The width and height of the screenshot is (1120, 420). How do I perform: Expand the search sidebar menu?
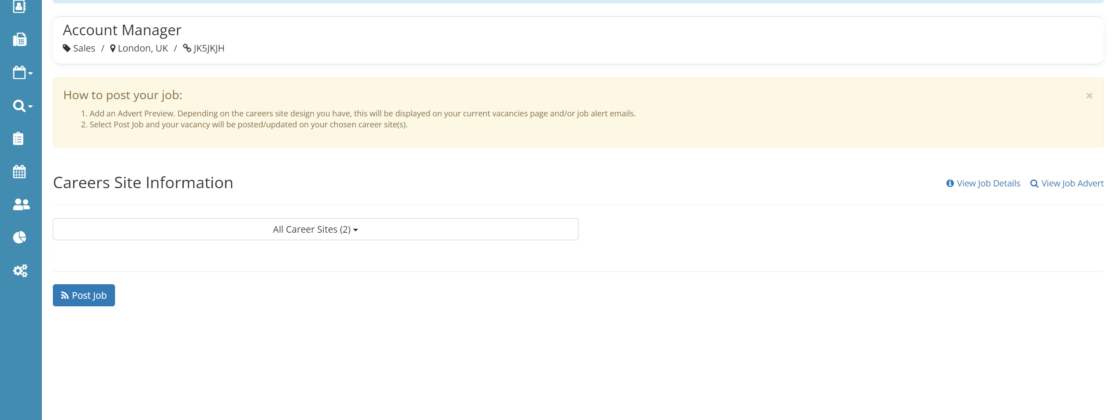tap(21, 106)
